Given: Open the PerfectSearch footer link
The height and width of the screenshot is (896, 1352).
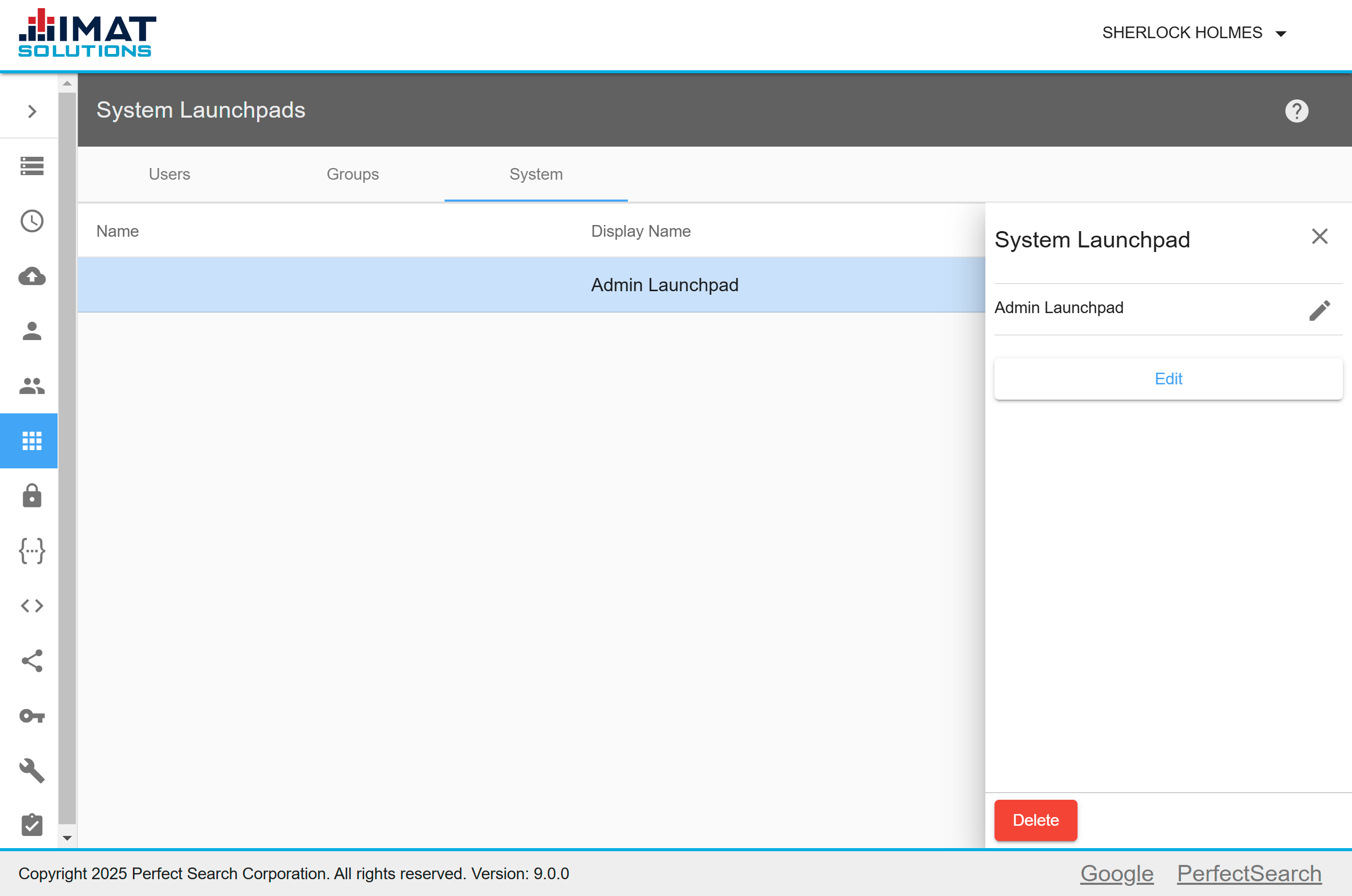Looking at the screenshot, I should 1249,873.
